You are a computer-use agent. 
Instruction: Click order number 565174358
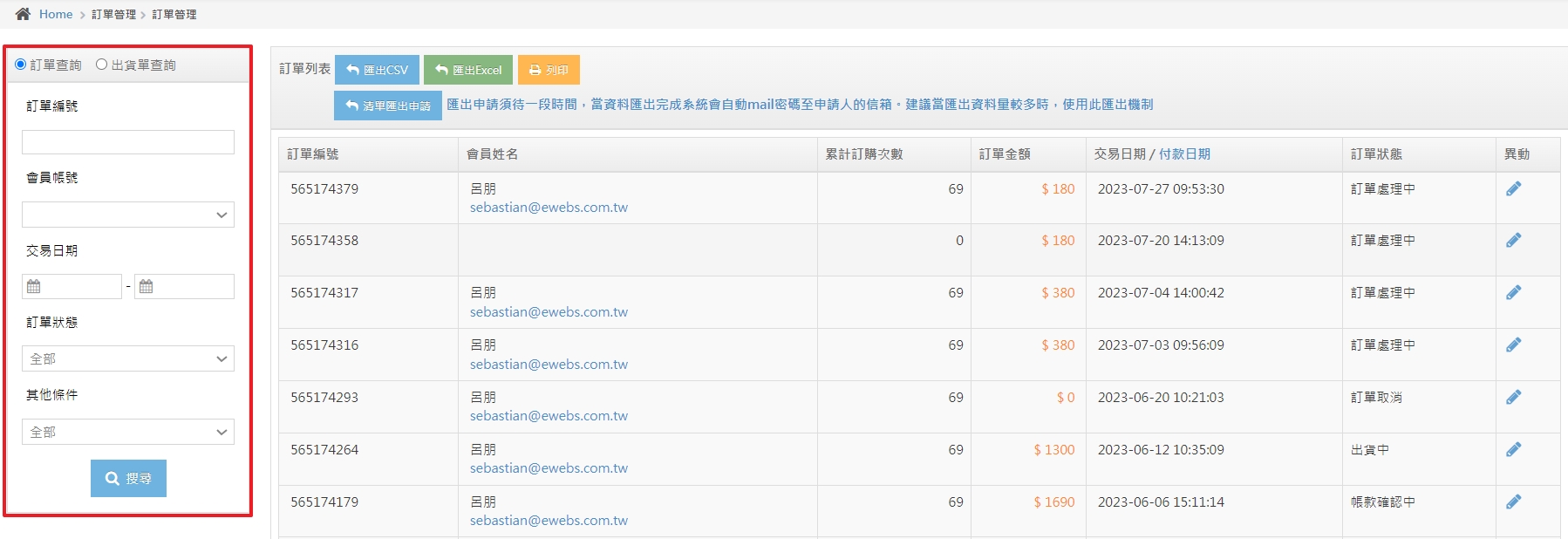(x=324, y=241)
